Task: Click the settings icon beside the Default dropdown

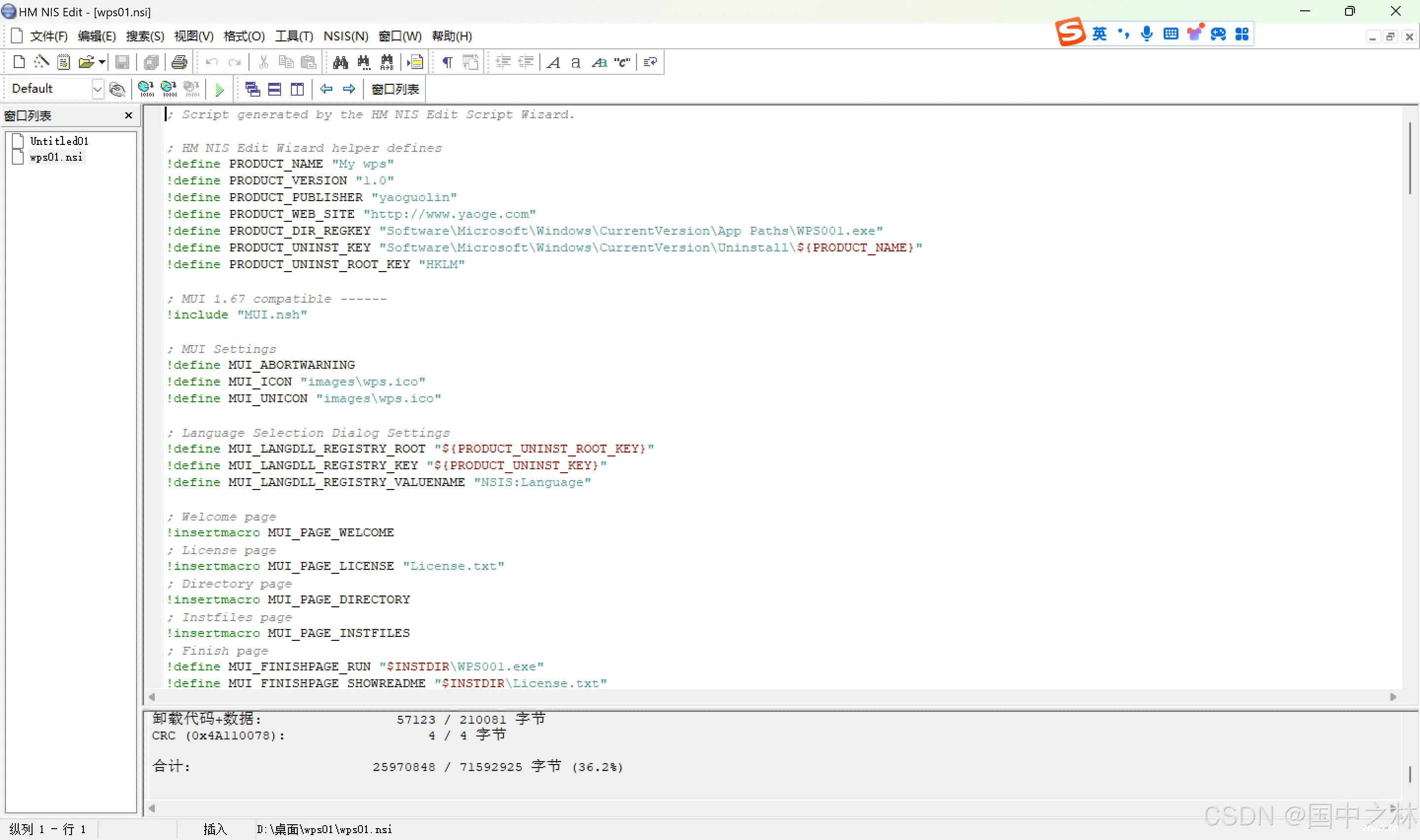Action: click(117, 89)
